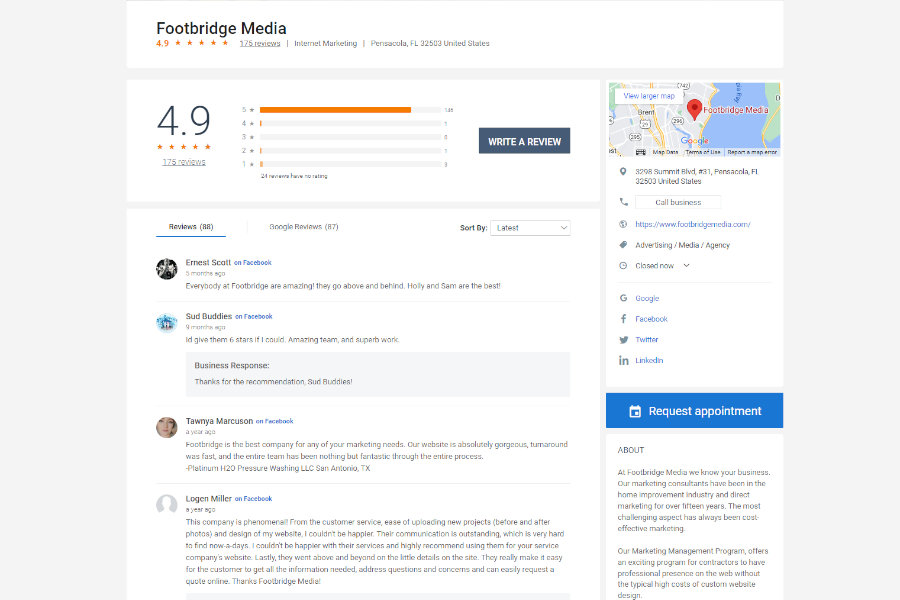The height and width of the screenshot is (600, 900).
Task: Click Report a map error link
Action: [x=752, y=152]
